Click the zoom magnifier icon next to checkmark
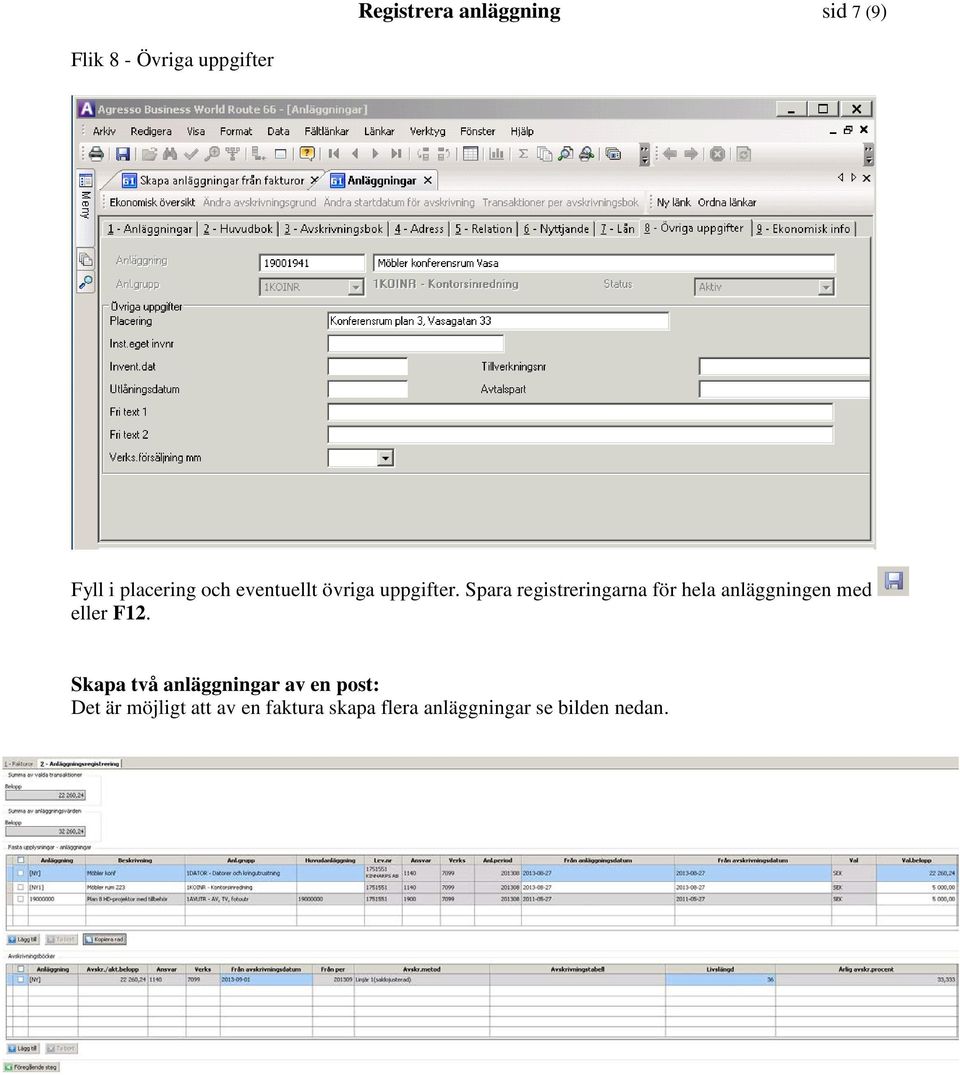The height and width of the screenshot is (1075, 960). [212, 154]
